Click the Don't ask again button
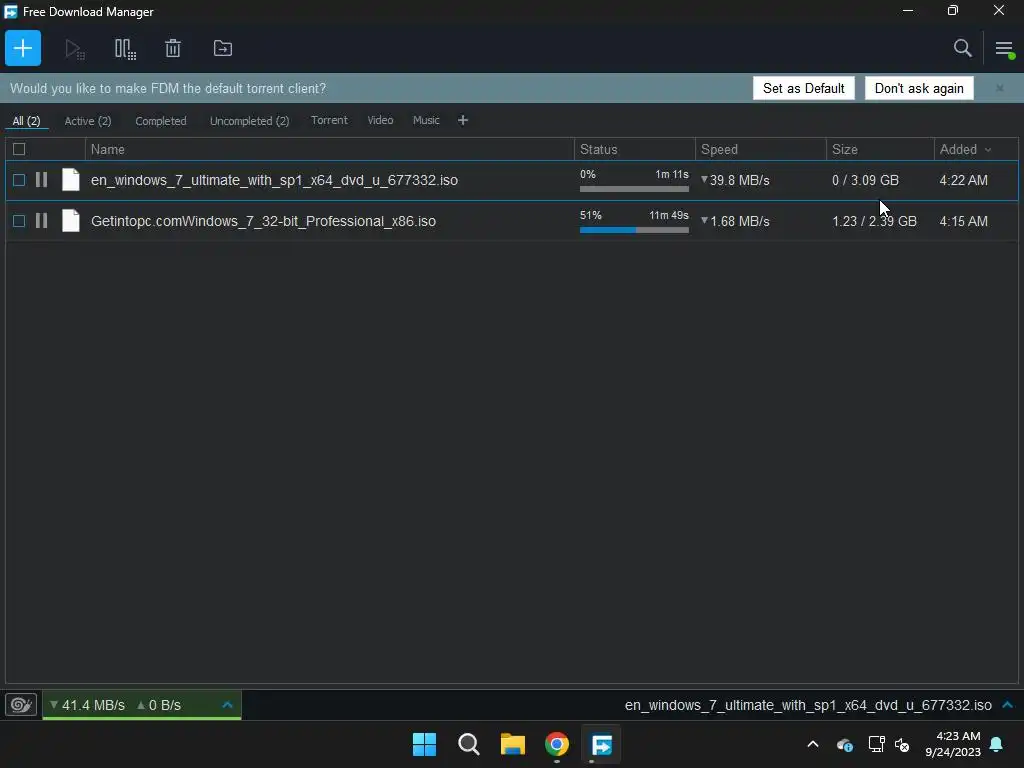 [919, 88]
